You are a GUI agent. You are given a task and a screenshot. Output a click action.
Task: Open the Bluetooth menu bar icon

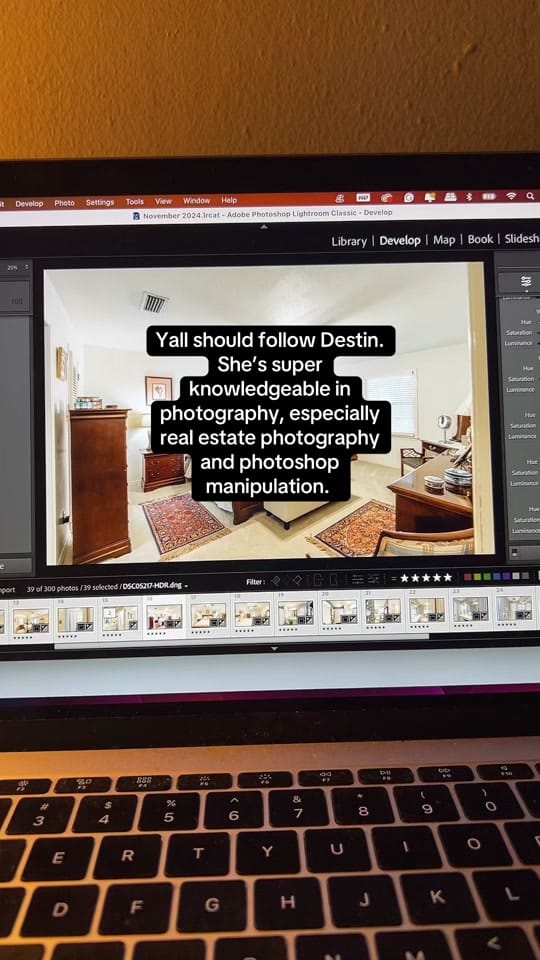(469, 197)
